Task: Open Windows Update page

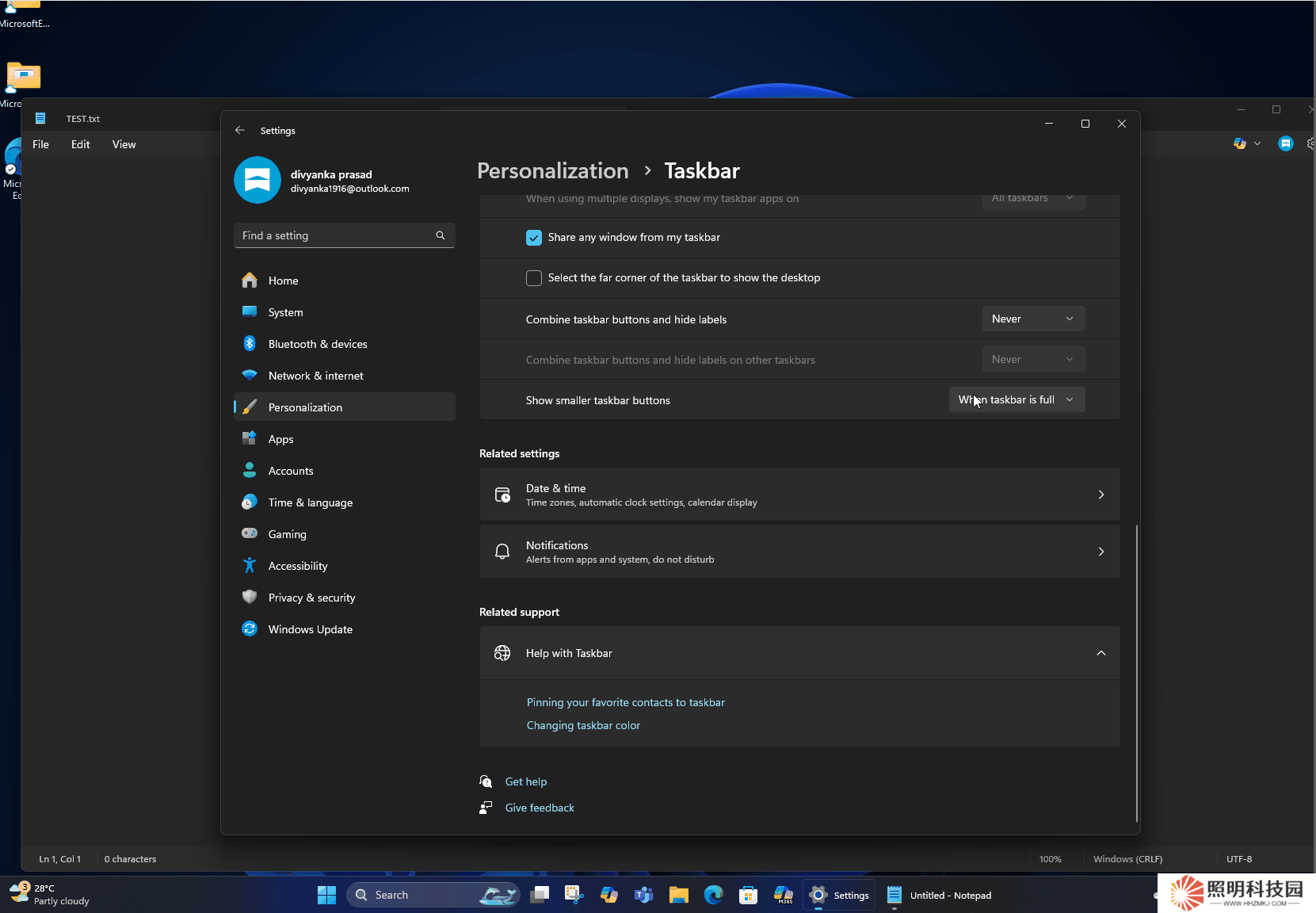Action: coord(310,629)
